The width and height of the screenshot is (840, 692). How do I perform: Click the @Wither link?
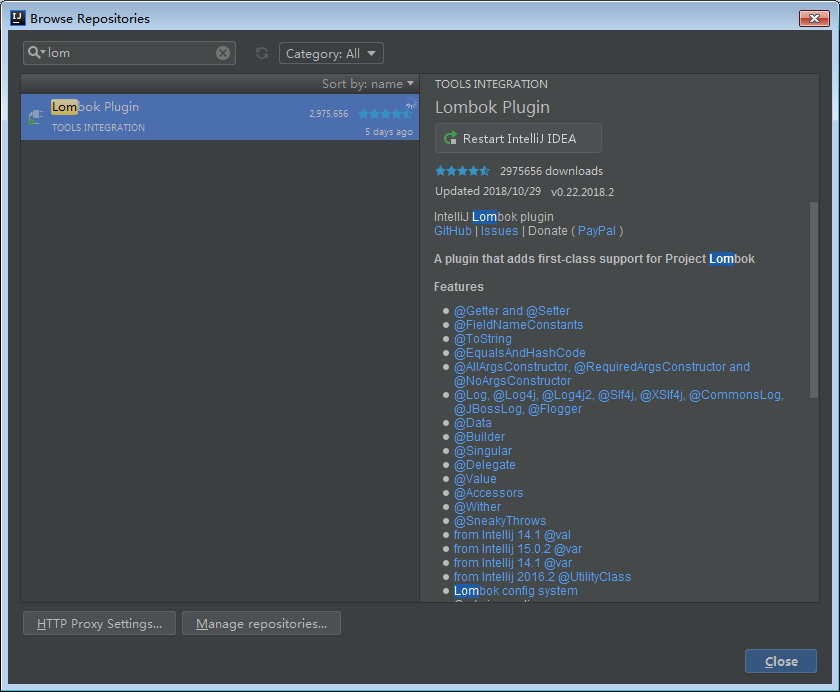(477, 507)
